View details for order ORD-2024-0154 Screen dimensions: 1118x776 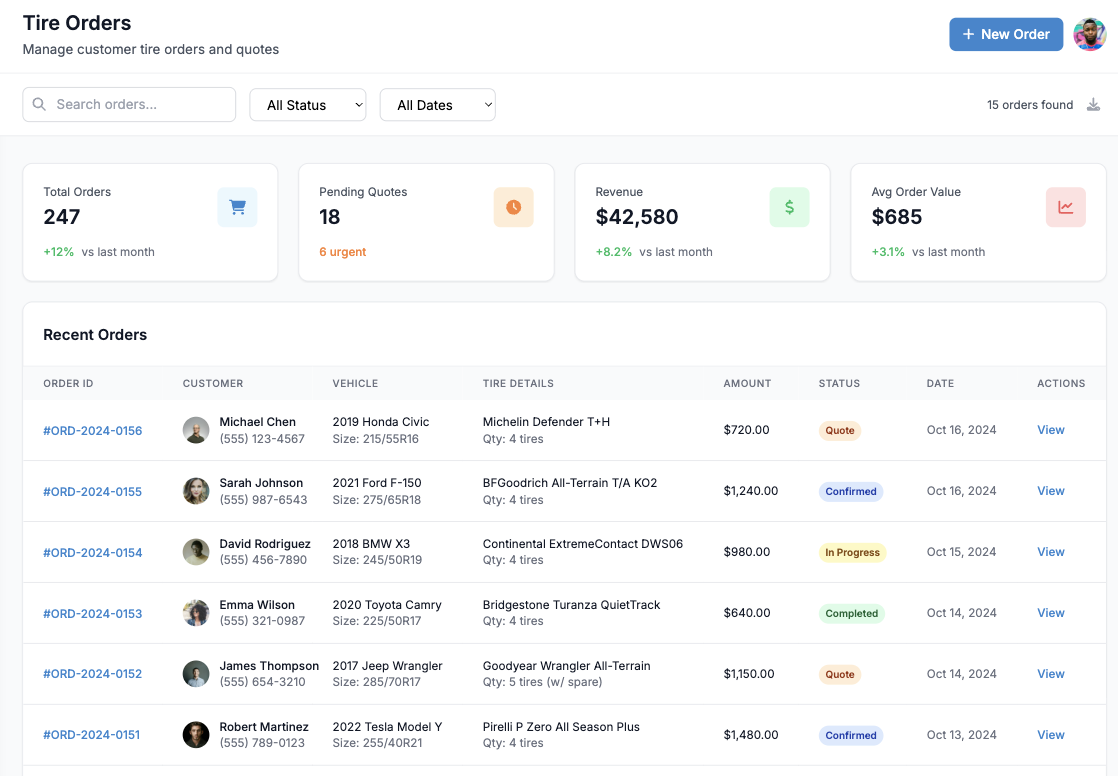[1050, 552]
